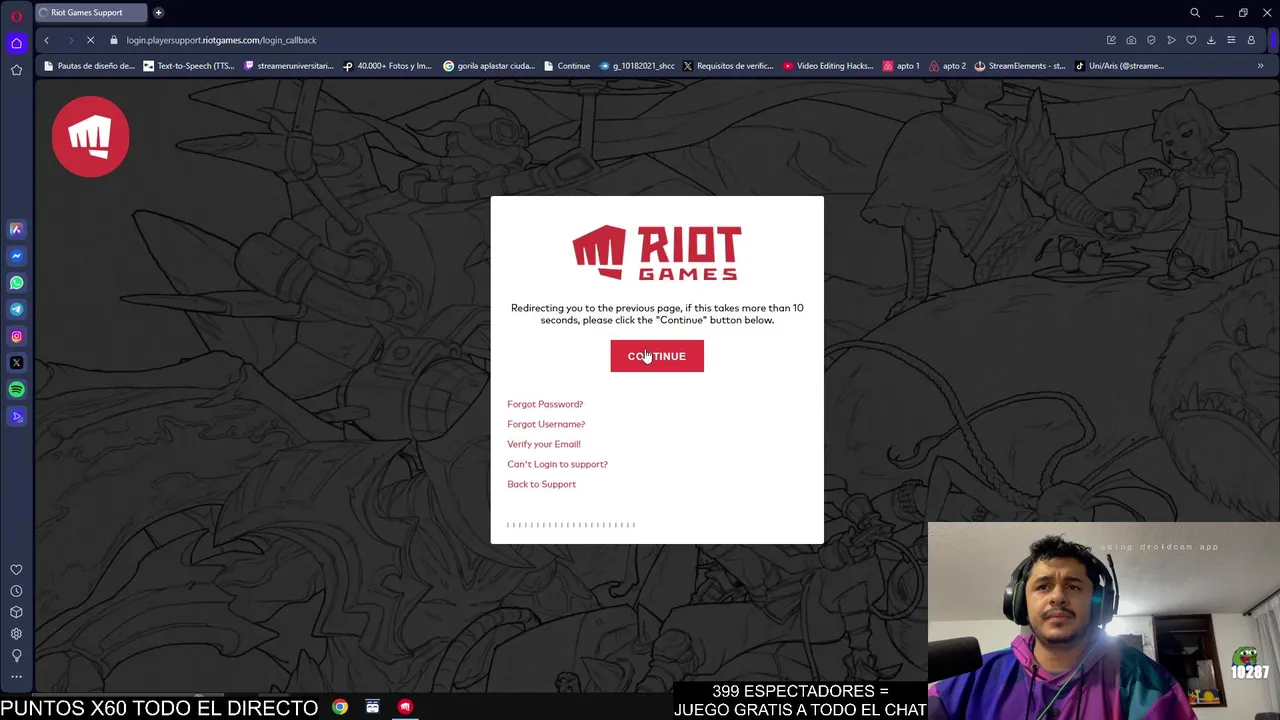Open the apto 1 bookmark
The image size is (1280, 720).
(901, 66)
